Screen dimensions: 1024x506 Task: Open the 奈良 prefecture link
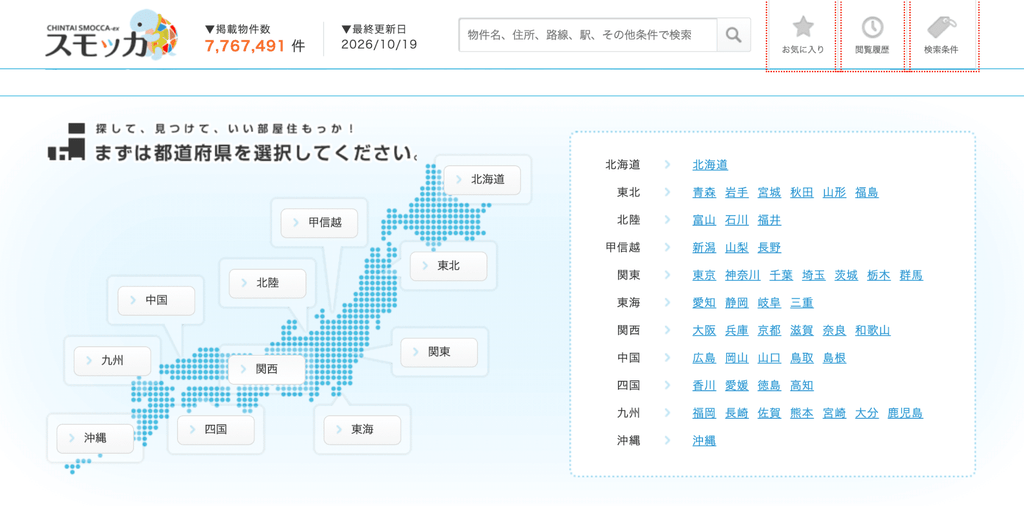(x=835, y=330)
